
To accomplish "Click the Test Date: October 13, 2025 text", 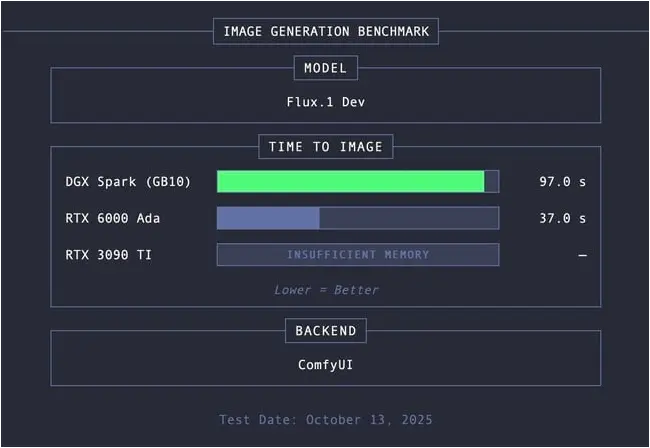I will [325, 420].
